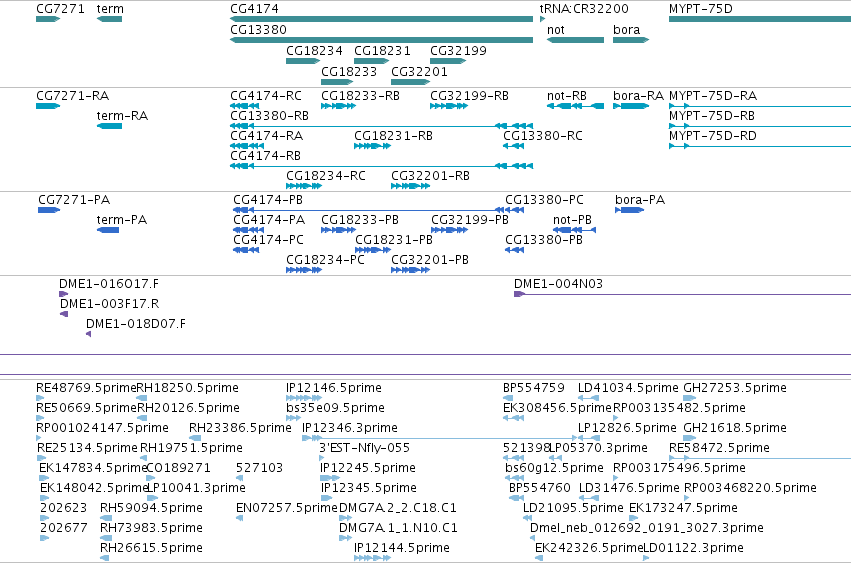Click the CG18233-RB transcript label

360,96
